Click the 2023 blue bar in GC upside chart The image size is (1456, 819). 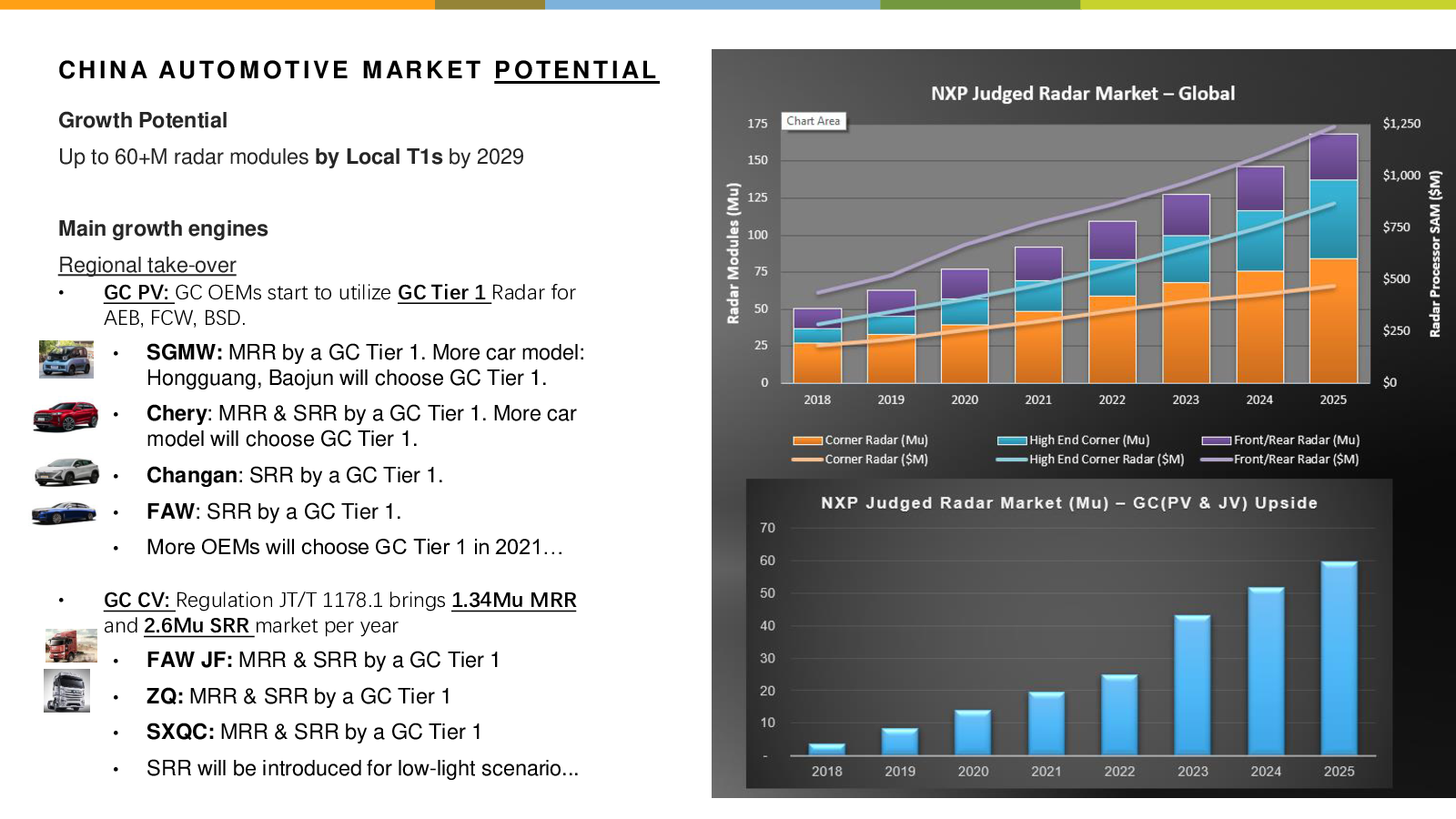pyautogui.click(x=1192, y=685)
